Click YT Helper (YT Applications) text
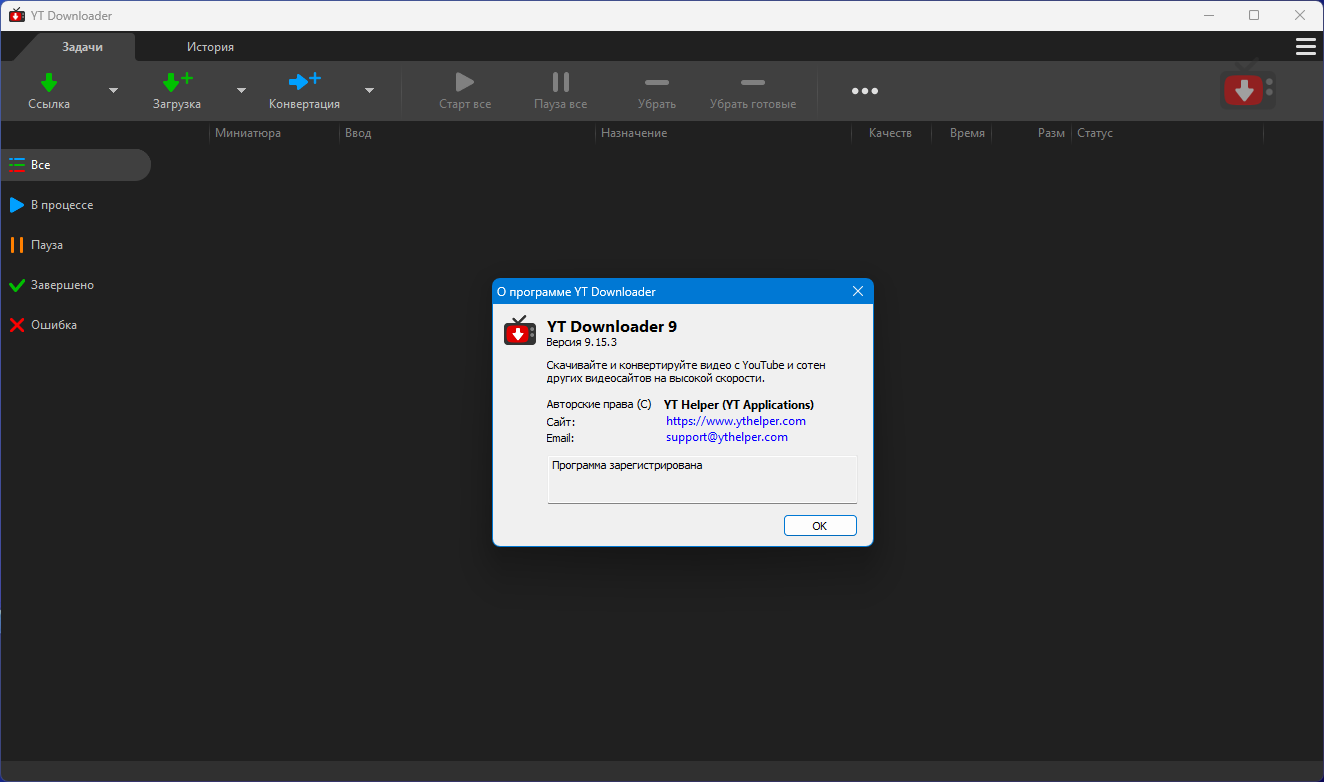1324x782 pixels. (739, 405)
